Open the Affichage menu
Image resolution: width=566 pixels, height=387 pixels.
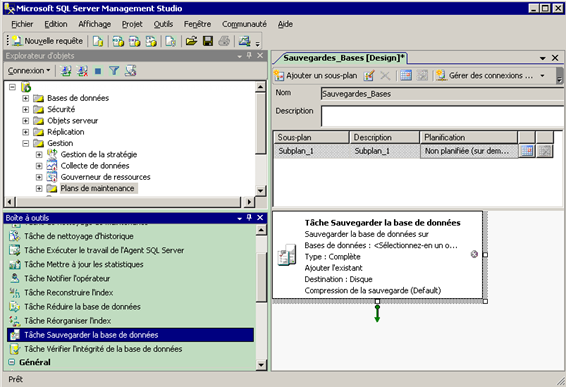(95, 24)
